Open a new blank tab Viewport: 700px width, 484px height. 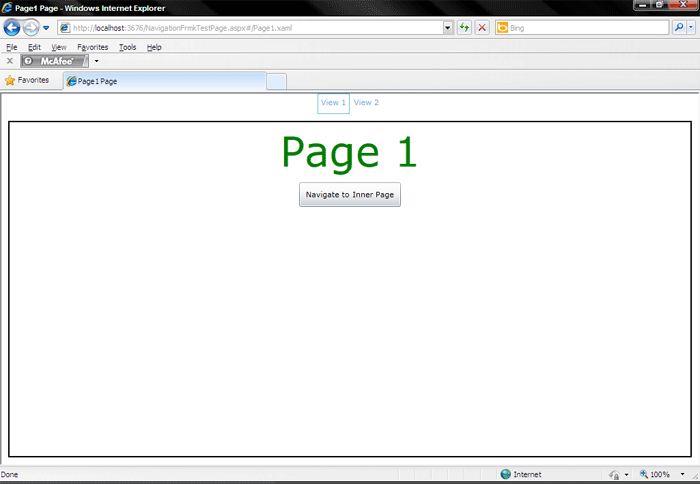coord(276,82)
